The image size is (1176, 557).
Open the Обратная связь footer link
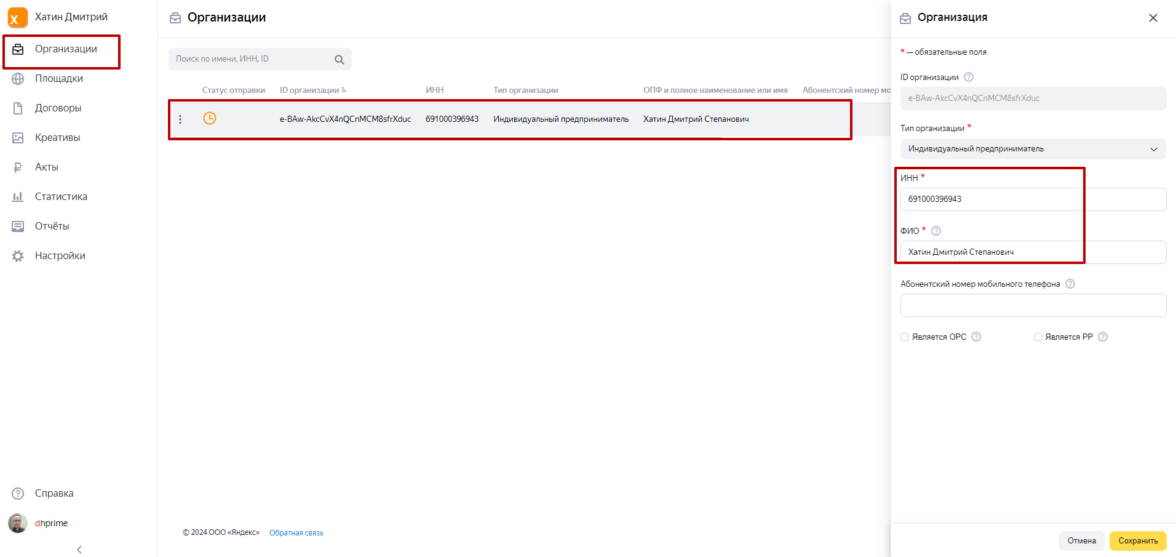[x=296, y=533]
